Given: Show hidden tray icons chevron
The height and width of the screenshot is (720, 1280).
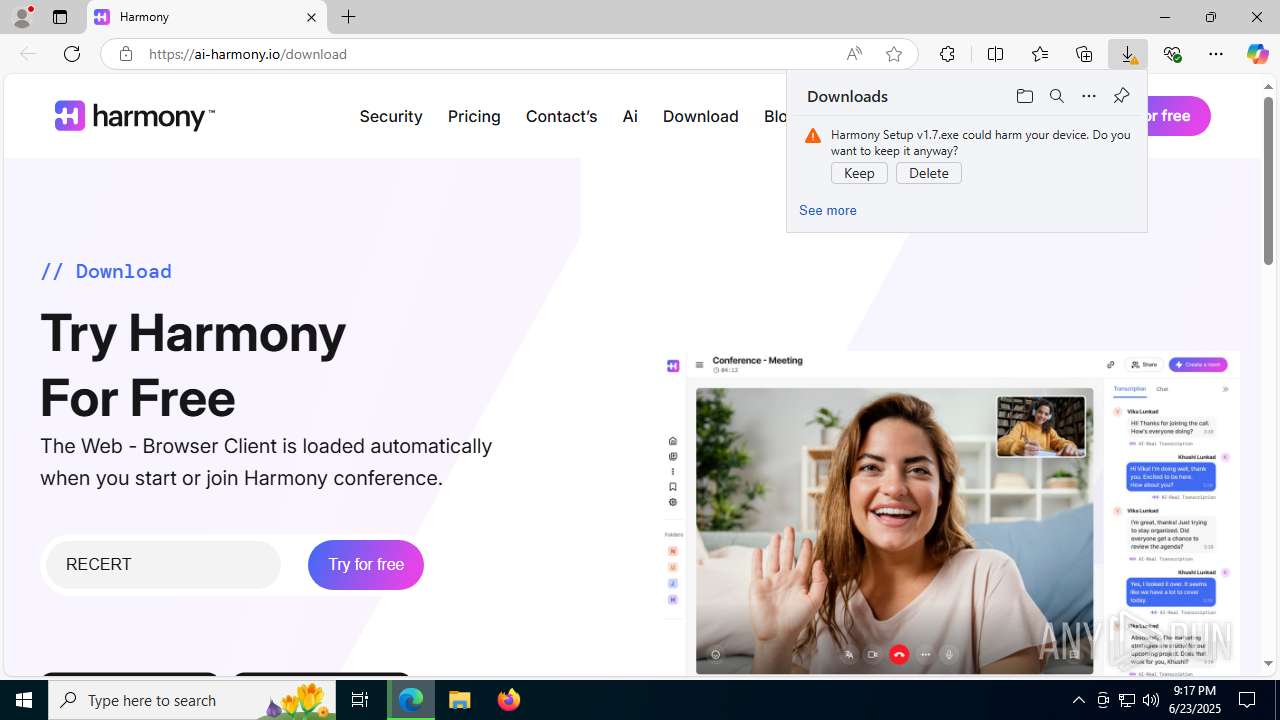Looking at the screenshot, I should [x=1078, y=700].
